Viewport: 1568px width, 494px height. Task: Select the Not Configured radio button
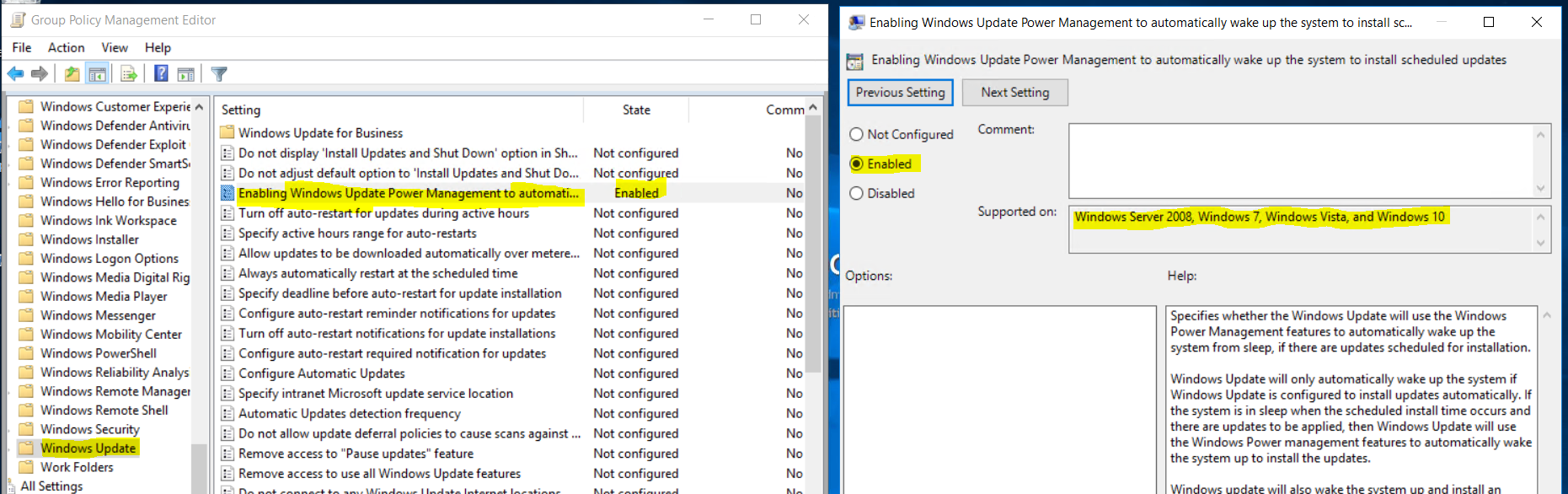pyautogui.click(x=857, y=134)
